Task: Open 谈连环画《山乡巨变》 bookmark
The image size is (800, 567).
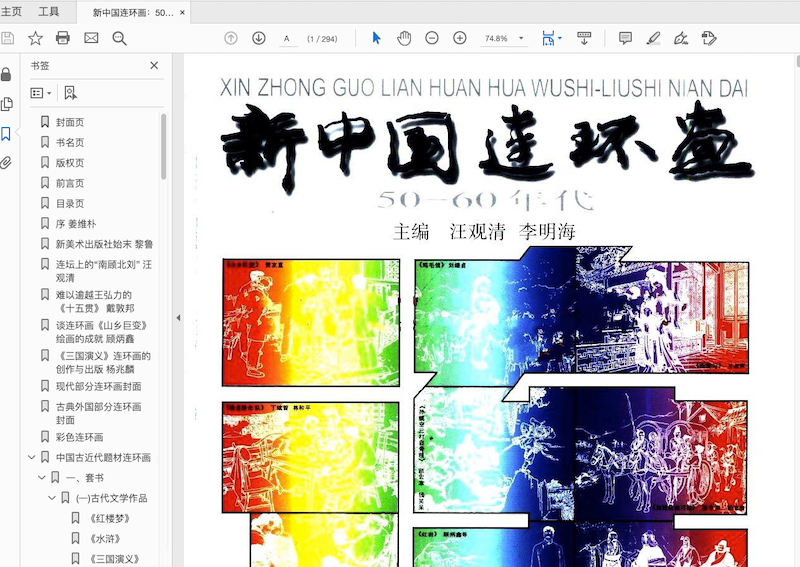Action: pos(102,332)
